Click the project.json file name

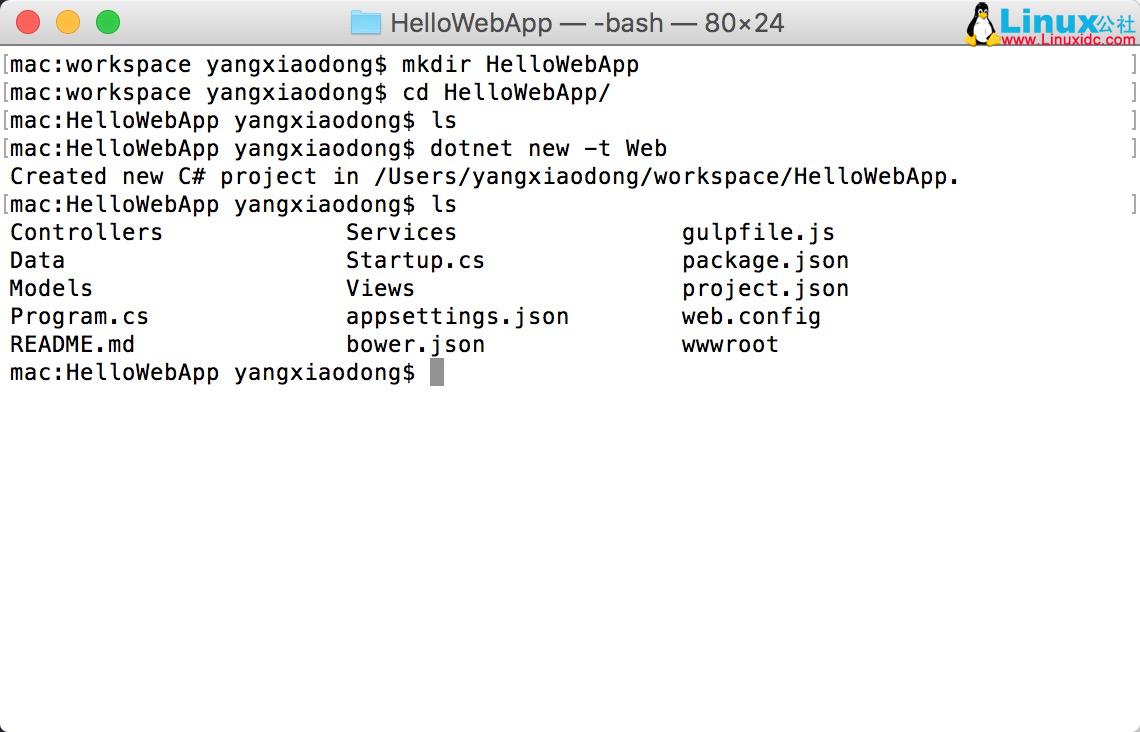[x=765, y=288]
